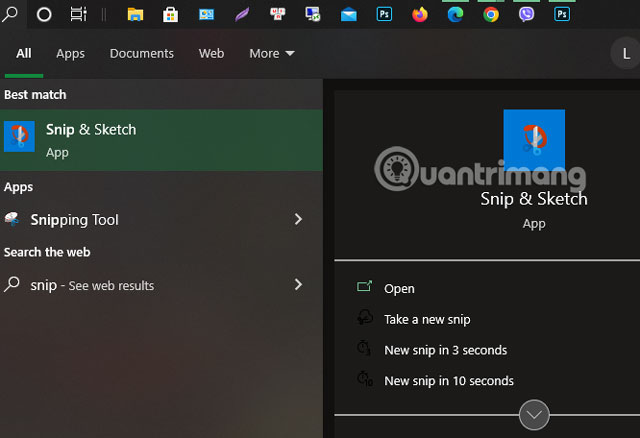Choose New snip in 3 seconds
This screenshot has height=438, width=640.
tap(445, 350)
